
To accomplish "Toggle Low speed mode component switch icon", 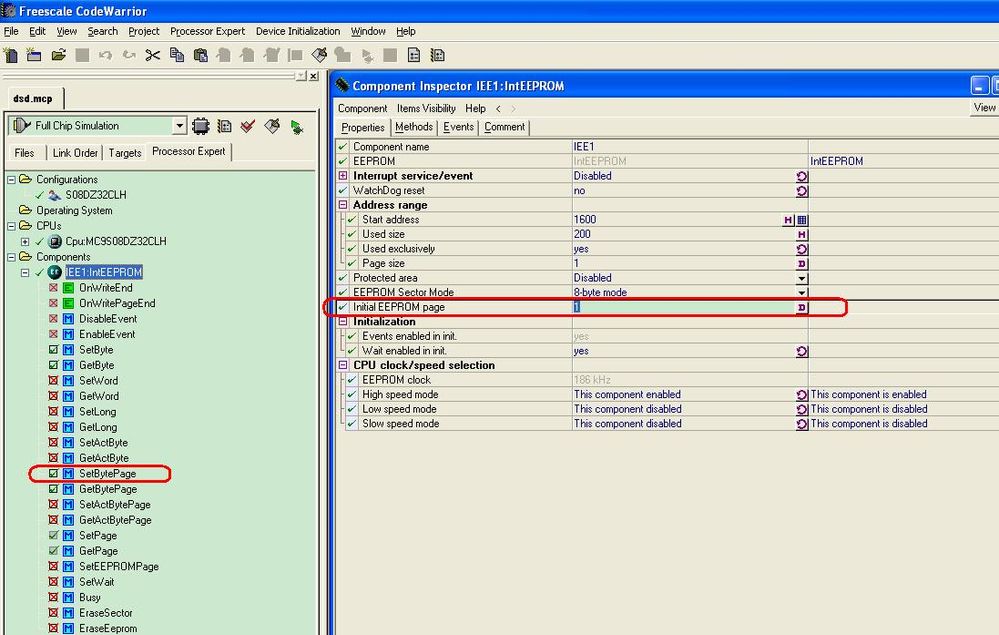I will [x=802, y=410].
